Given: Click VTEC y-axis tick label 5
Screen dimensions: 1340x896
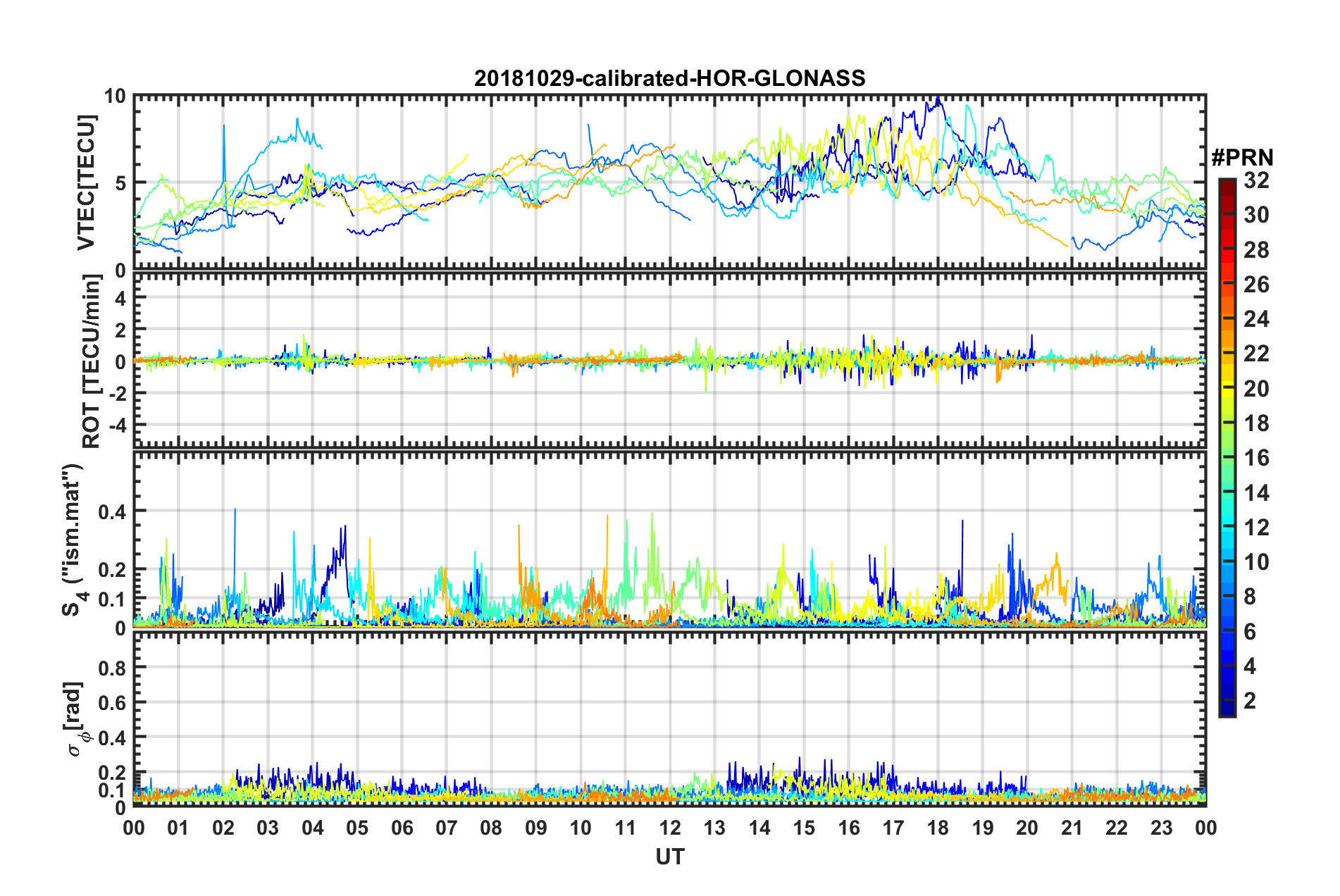Looking at the screenshot, I should [x=120, y=183].
